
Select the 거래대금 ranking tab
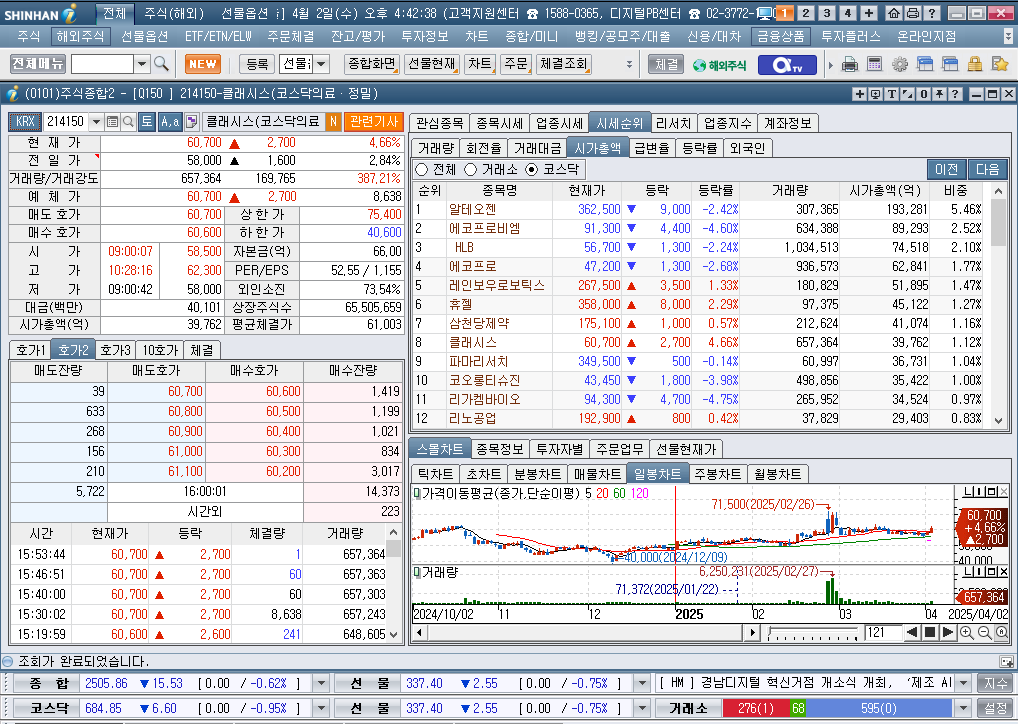click(538, 149)
